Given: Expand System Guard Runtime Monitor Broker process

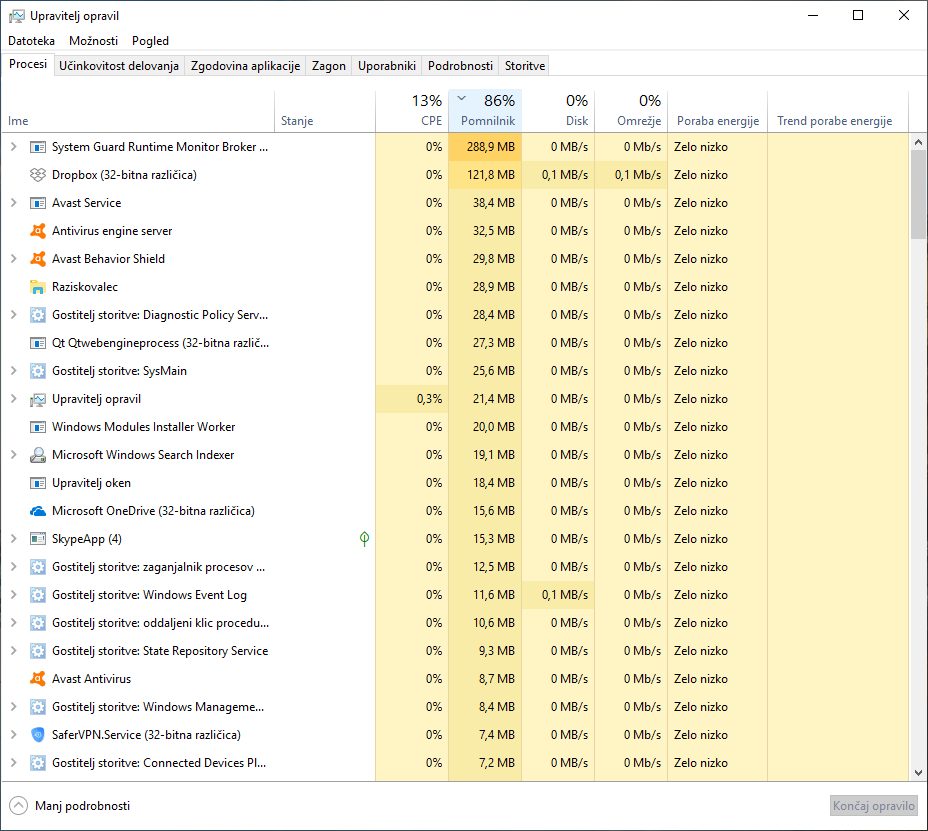Looking at the screenshot, I should coord(14,147).
